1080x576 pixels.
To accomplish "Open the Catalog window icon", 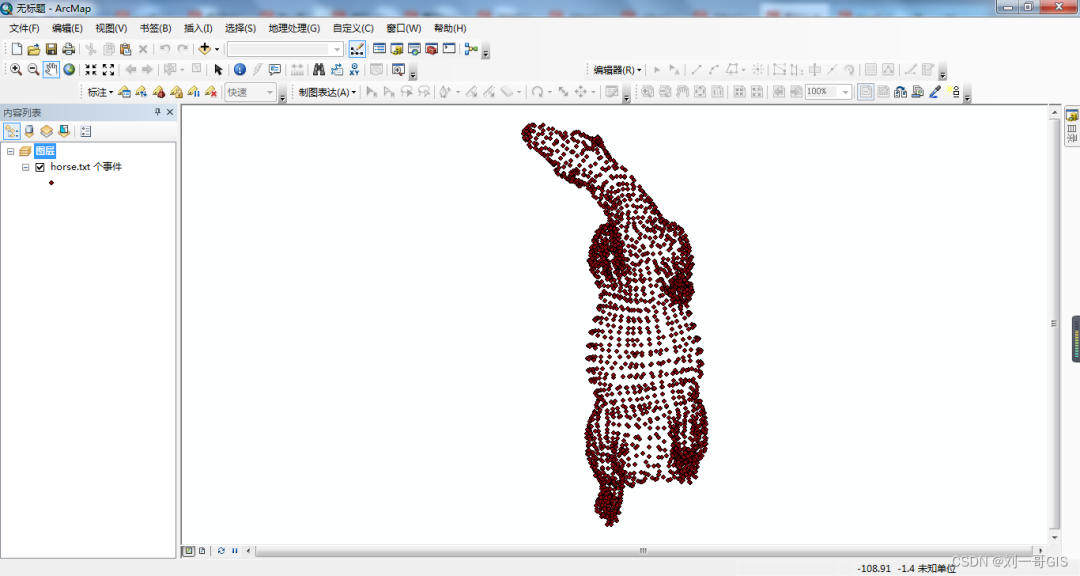I will pos(396,48).
